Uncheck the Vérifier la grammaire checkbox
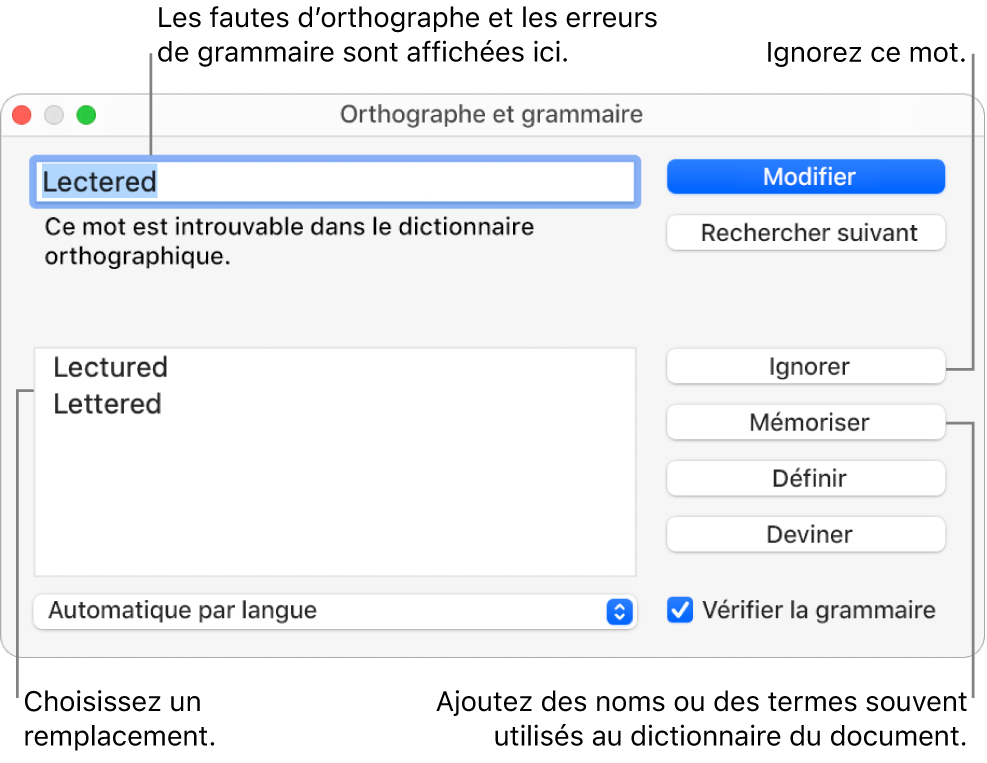Image resolution: width=987 pixels, height=763 pixels. pyautogui.click(x=681, y=610)
